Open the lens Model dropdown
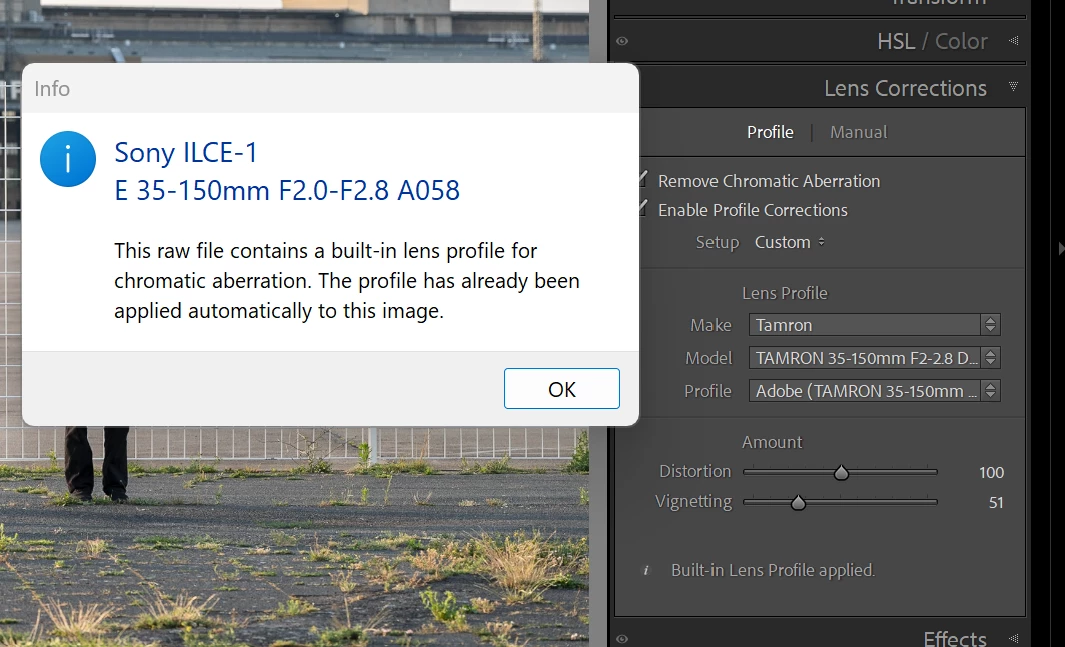The width and height of the screenshot is (1065, 647). pos(874,358)
